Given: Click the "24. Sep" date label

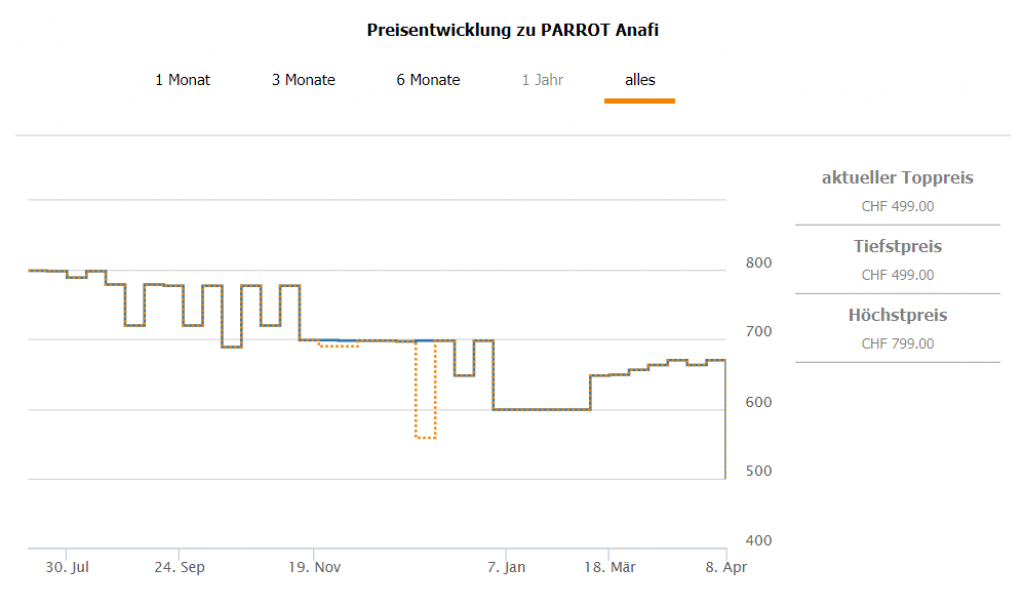Looking at the screenshot, I should [x=180, y=567].
